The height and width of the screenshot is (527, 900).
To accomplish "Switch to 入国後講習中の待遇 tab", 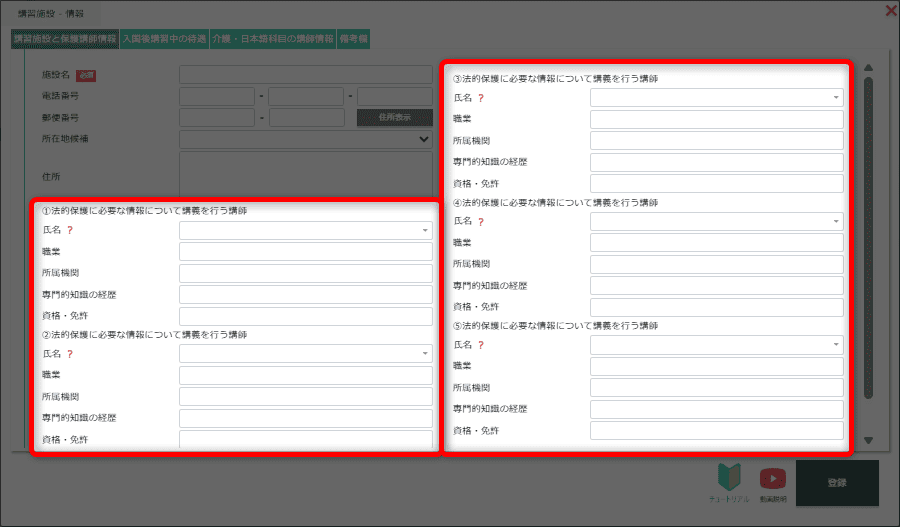I will pos(165,39).
